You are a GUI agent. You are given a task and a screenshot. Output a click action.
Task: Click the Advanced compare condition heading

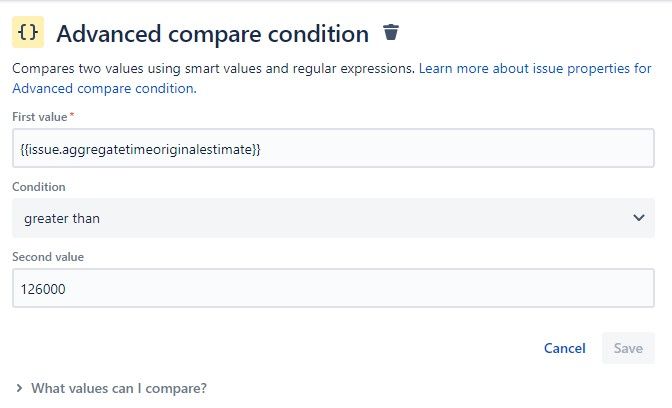point(212,33)
